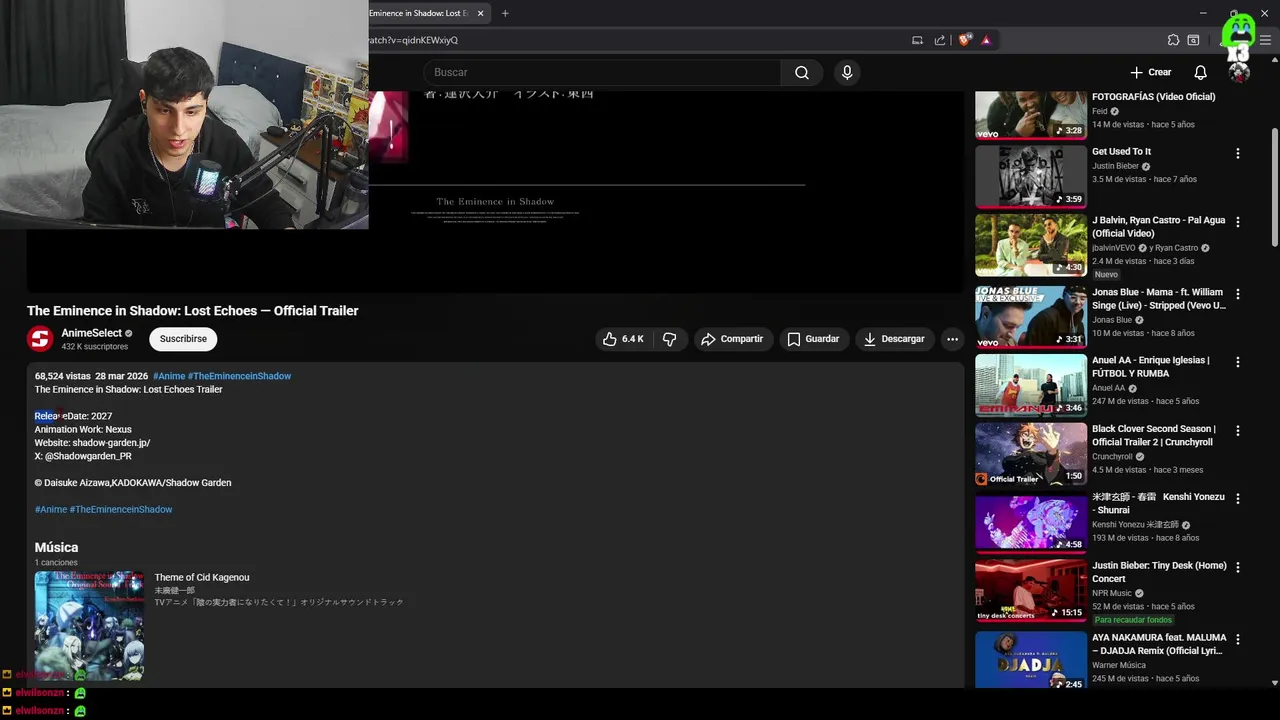Click the Guardar button

(x=812, y=339)
